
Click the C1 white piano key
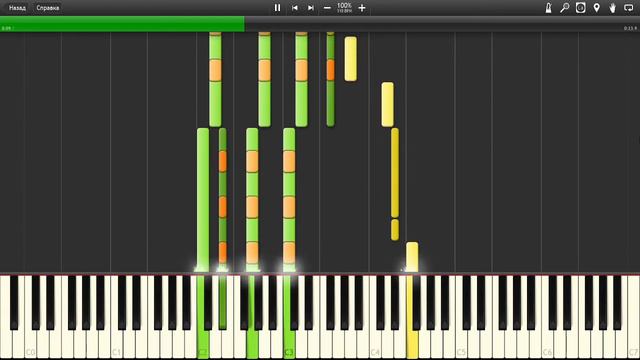117,343
